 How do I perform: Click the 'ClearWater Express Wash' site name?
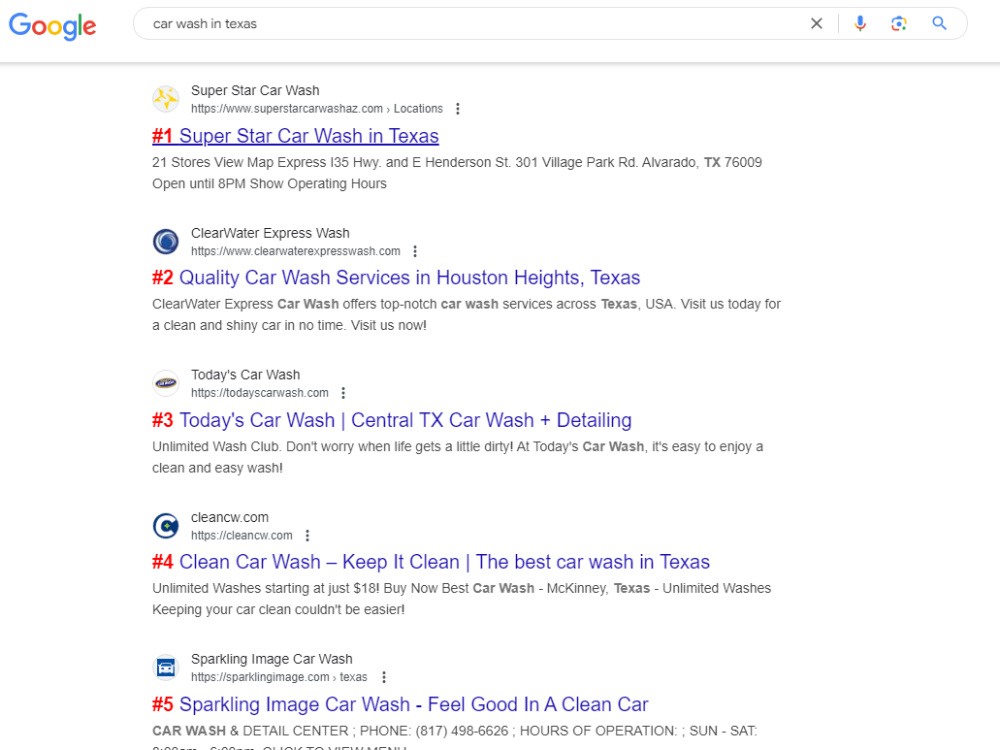(x=270, y=233)
